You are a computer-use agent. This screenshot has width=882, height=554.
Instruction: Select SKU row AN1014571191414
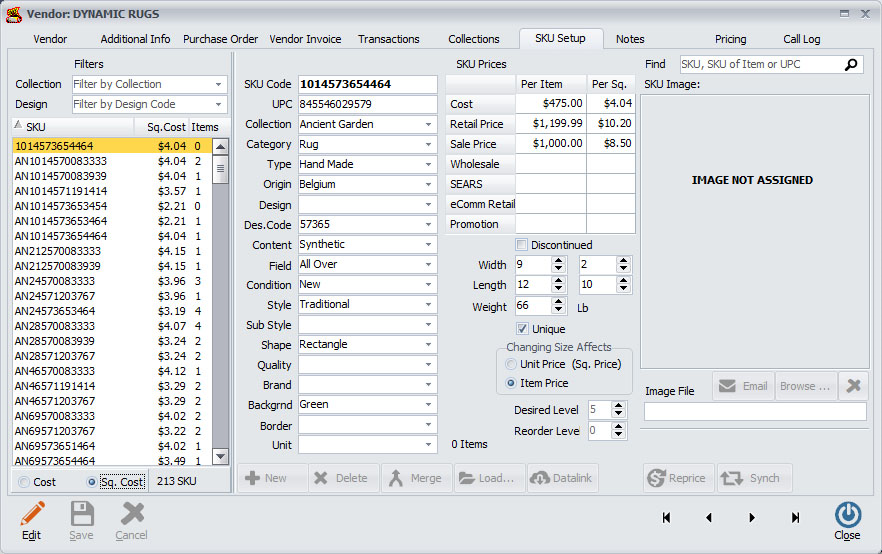point(112,191)
